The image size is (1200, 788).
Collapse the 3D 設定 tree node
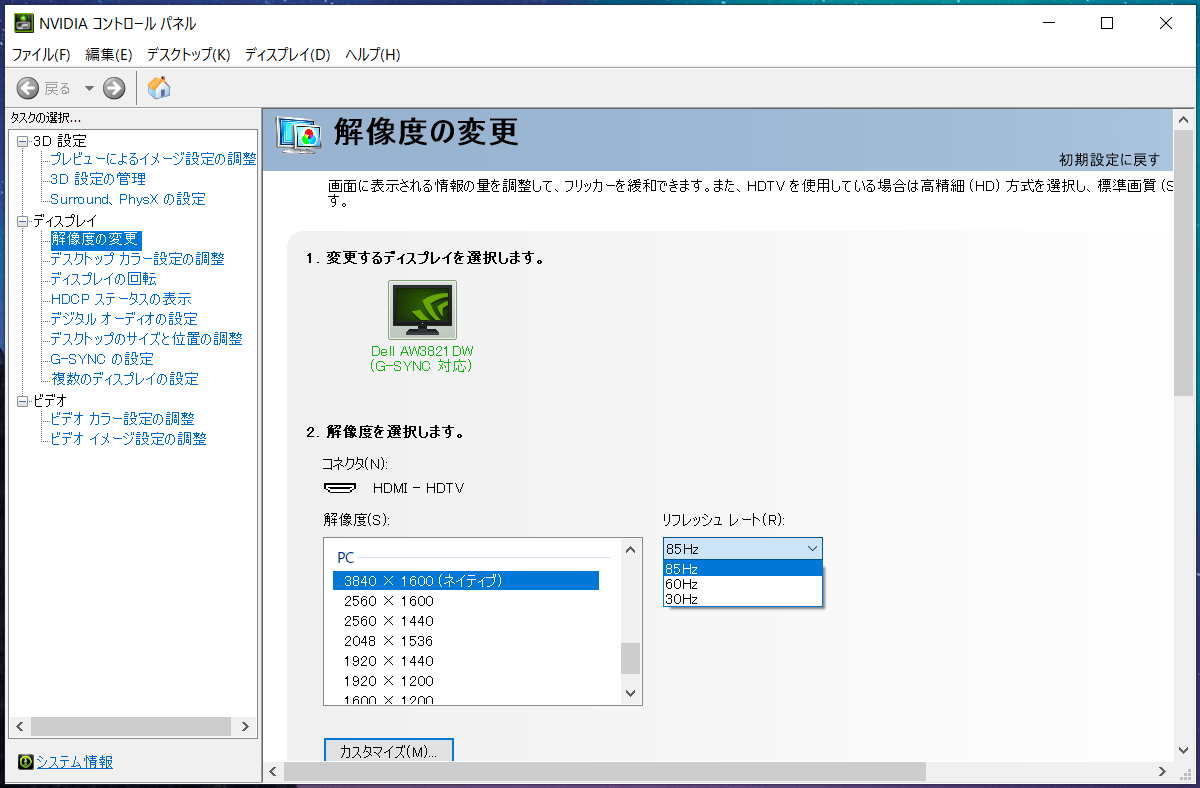(x=23, y=141)
